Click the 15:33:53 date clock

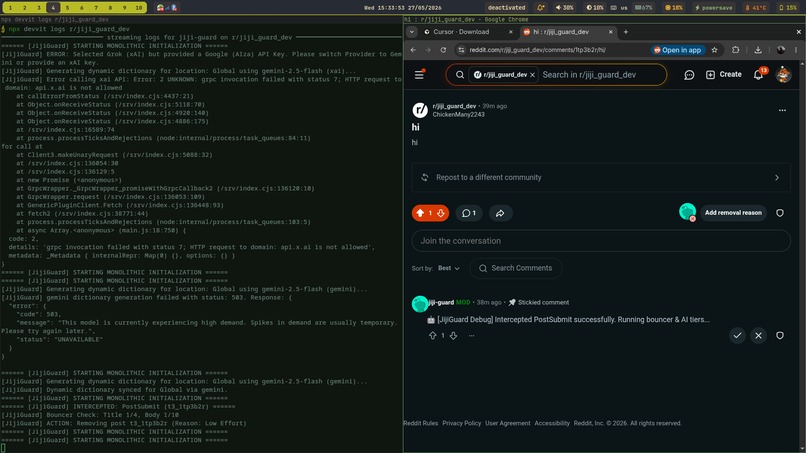click(x=403, y=8)
